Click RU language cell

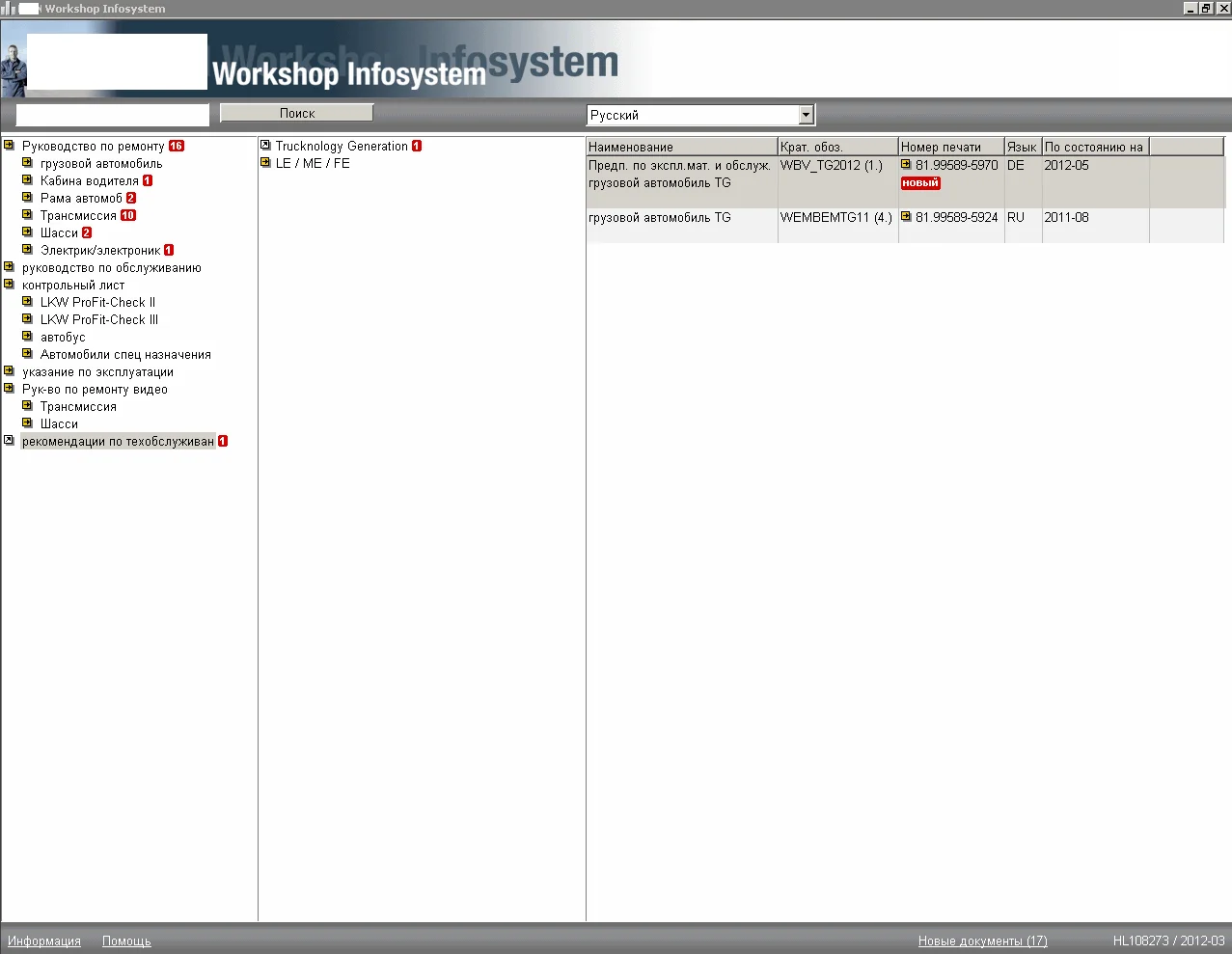[1016, 218]
